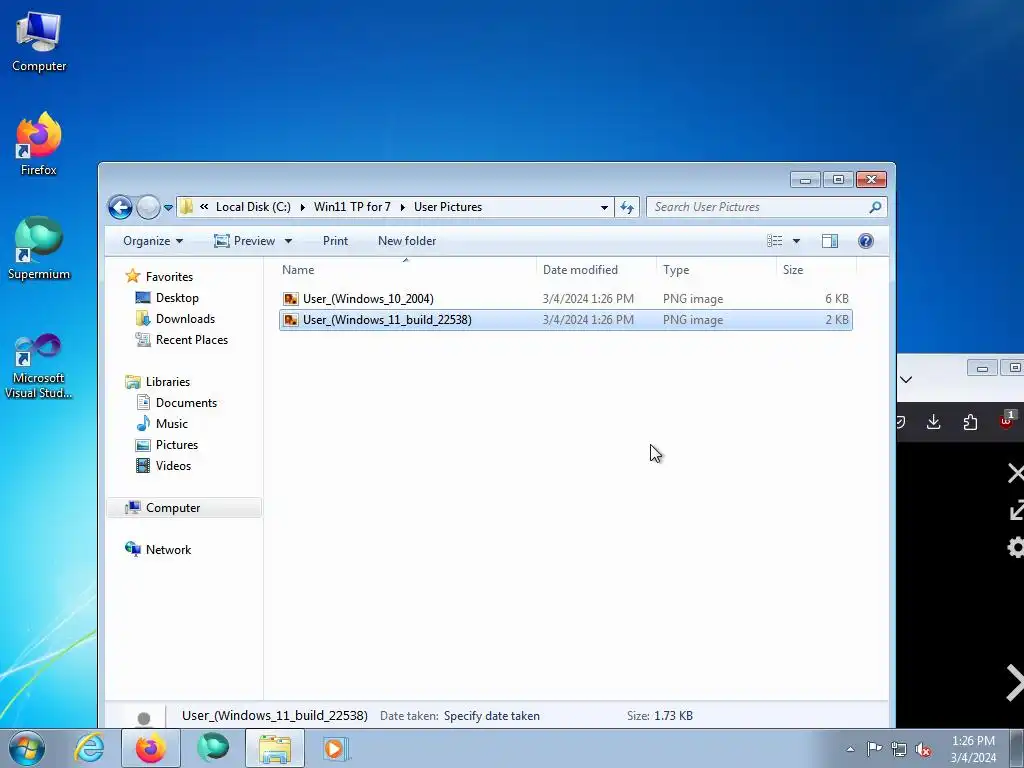
Task: Open recent pages dropdown beside forward arrow
Action: tap(168, 208)
